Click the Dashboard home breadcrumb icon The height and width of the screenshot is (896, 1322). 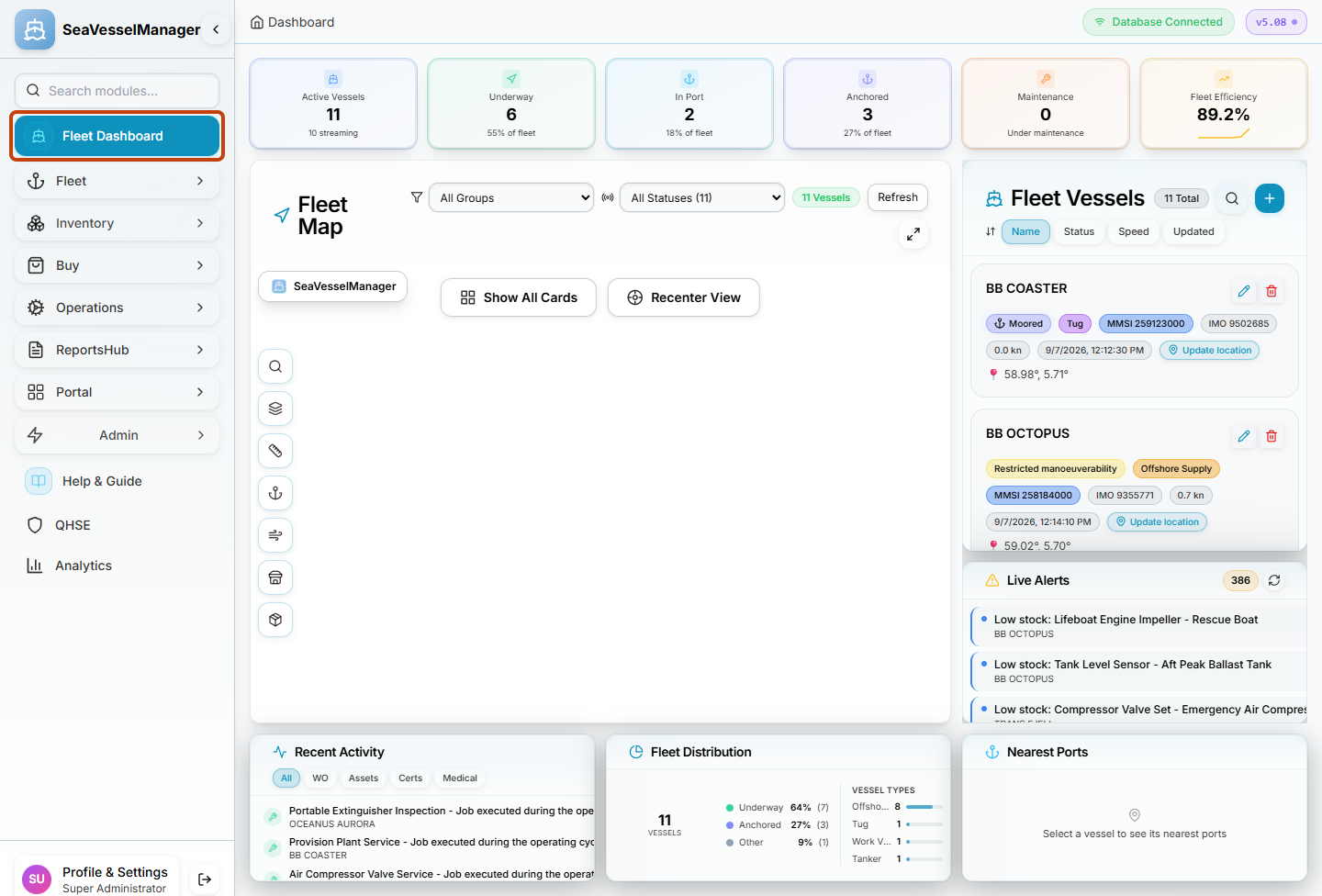tap(257, 22)
